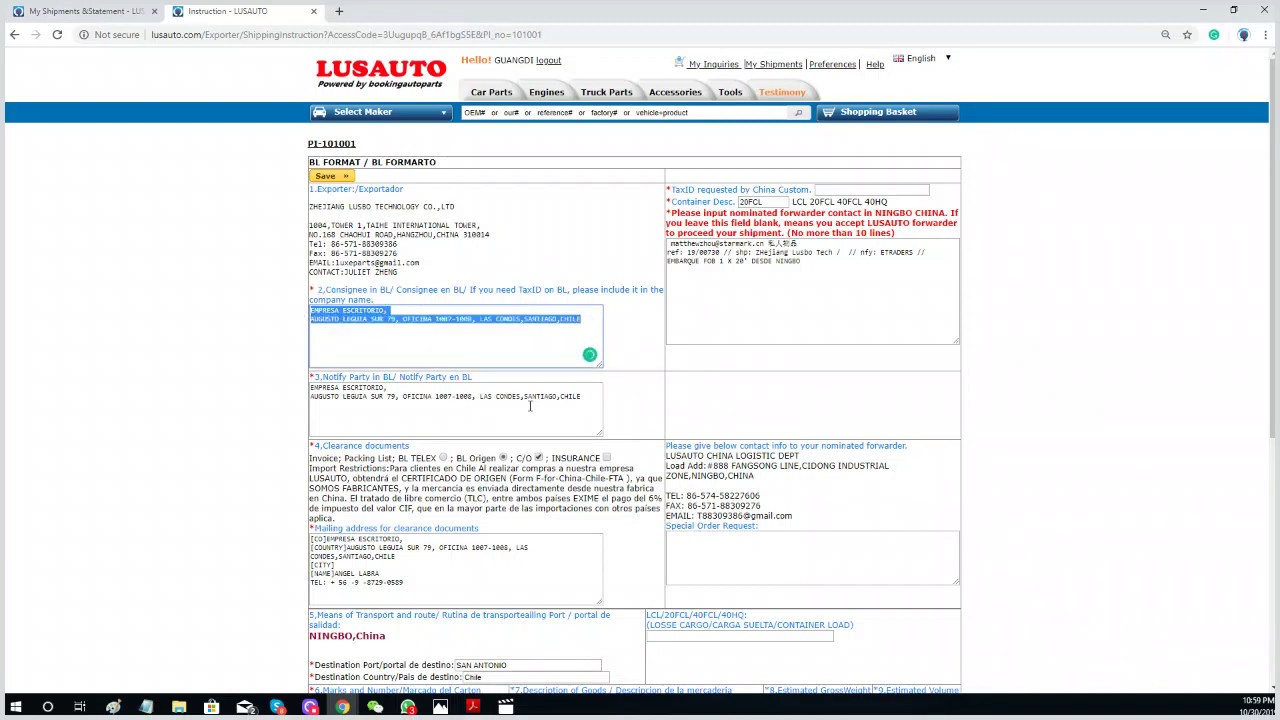Viewport: 1280px width, 720px height.
Task: Open the Accessories tab
Action: click(x=675, y=92)
